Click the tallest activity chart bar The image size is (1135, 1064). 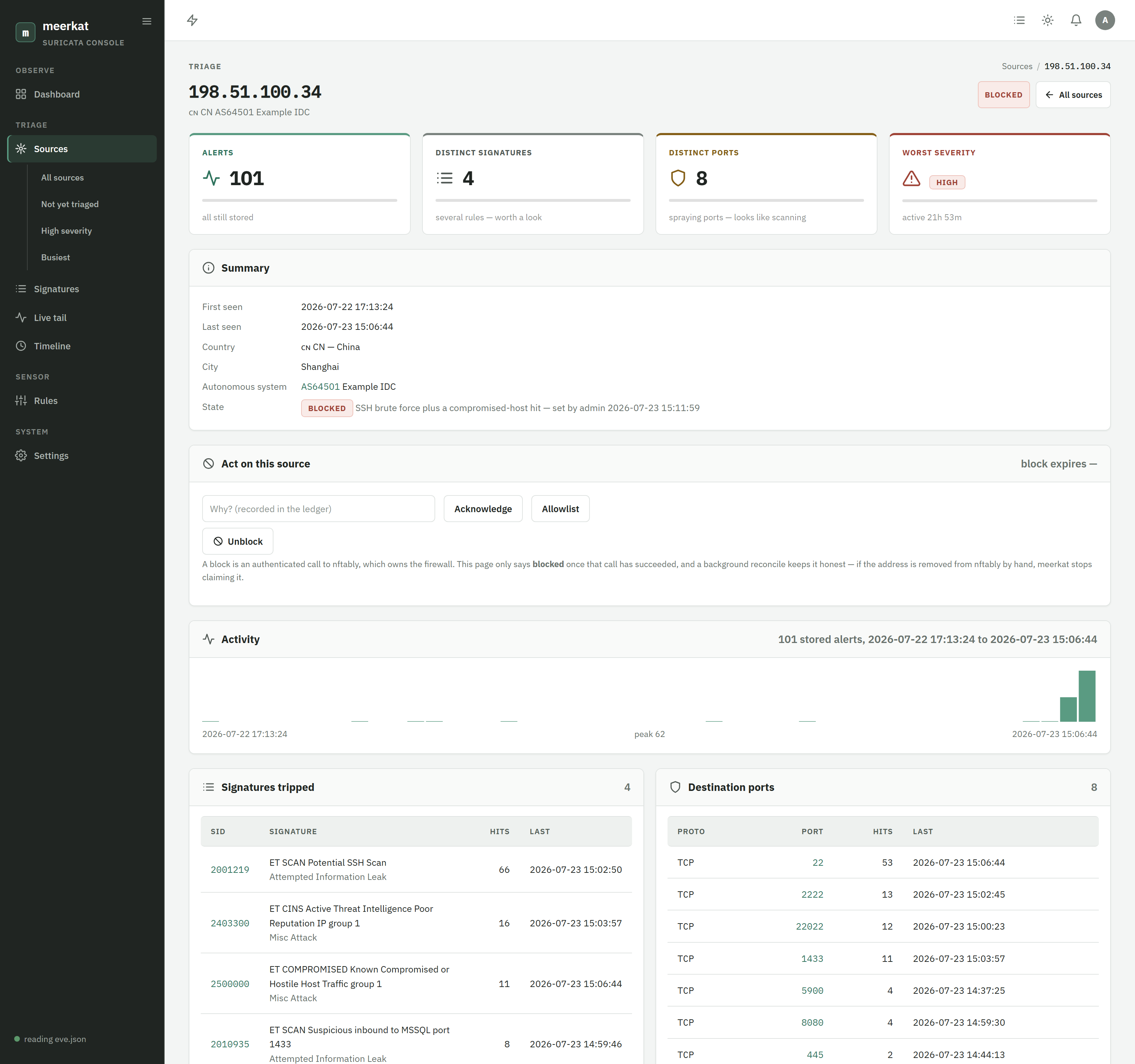(x=1087, y=697)
